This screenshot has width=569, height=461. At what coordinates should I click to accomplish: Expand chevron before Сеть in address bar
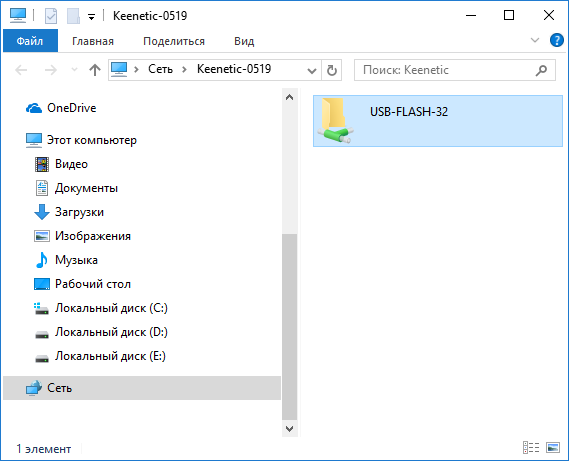click(x=136, y=69)
